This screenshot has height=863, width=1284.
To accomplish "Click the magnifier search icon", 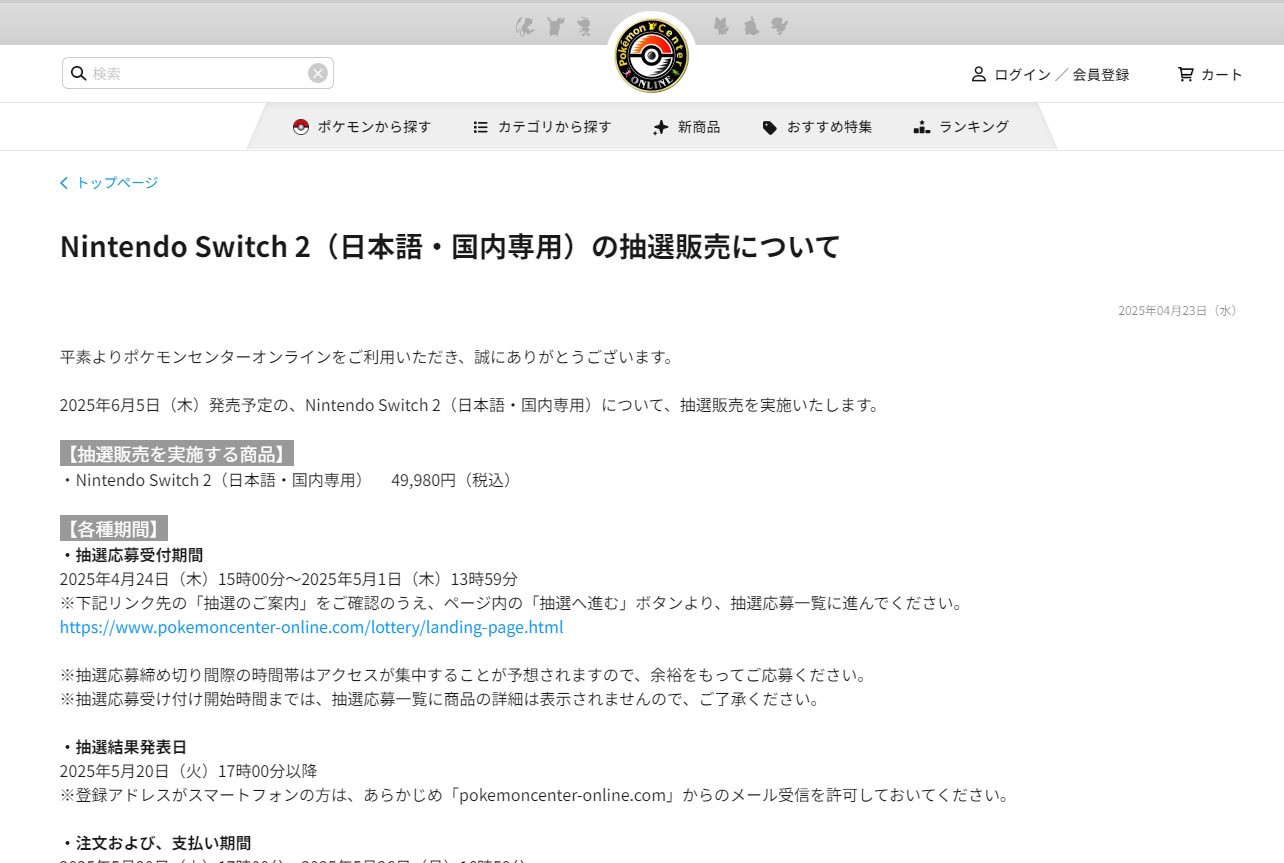I will (x=79, y=73).
